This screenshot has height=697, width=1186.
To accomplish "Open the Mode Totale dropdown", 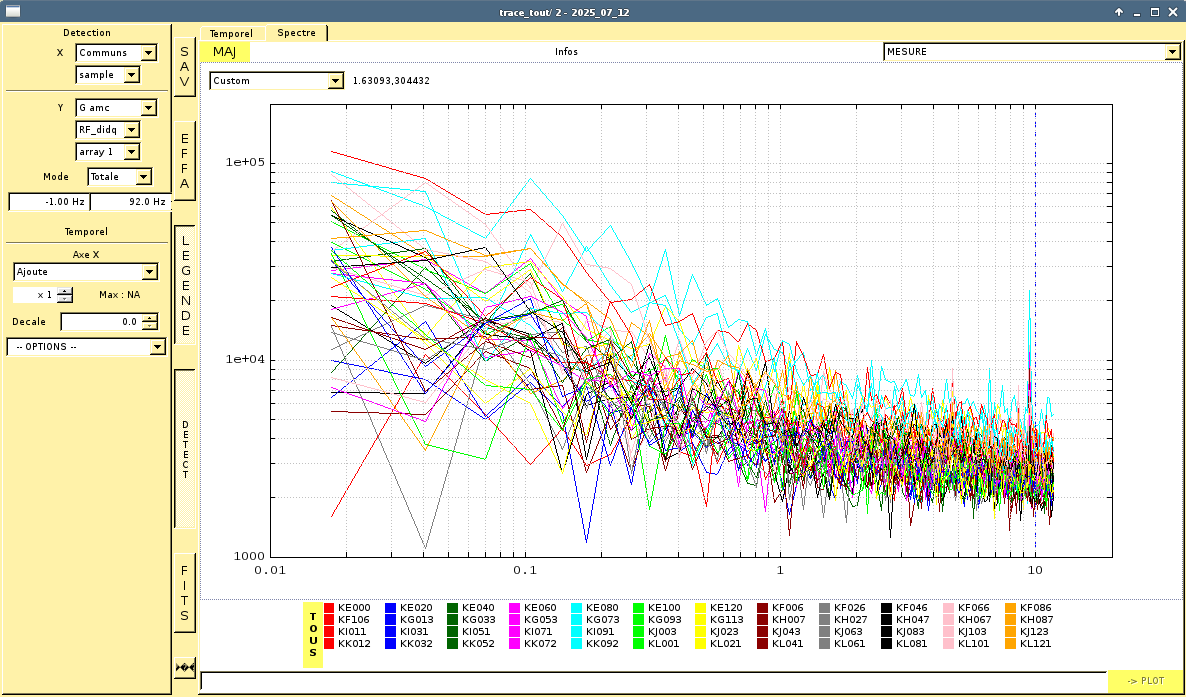I will click(119, 177).
